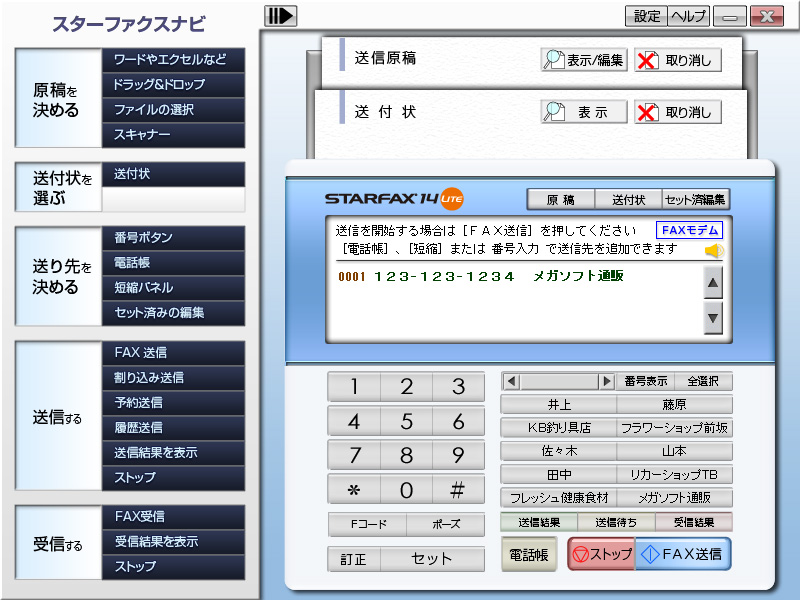Open the 送信結果 tab
The image size is (800, 600).
[x=539, y=522]
